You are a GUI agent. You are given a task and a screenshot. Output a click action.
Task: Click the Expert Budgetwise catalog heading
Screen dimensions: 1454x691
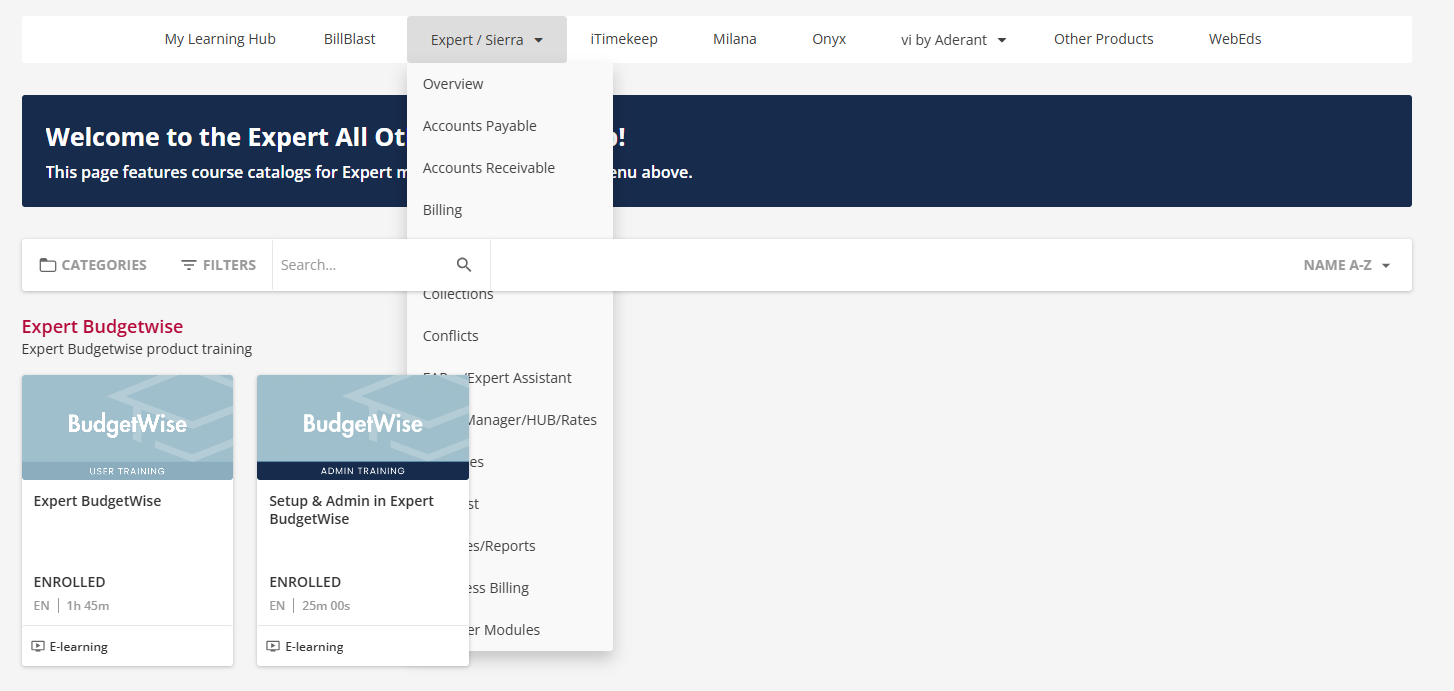(102, 326)
